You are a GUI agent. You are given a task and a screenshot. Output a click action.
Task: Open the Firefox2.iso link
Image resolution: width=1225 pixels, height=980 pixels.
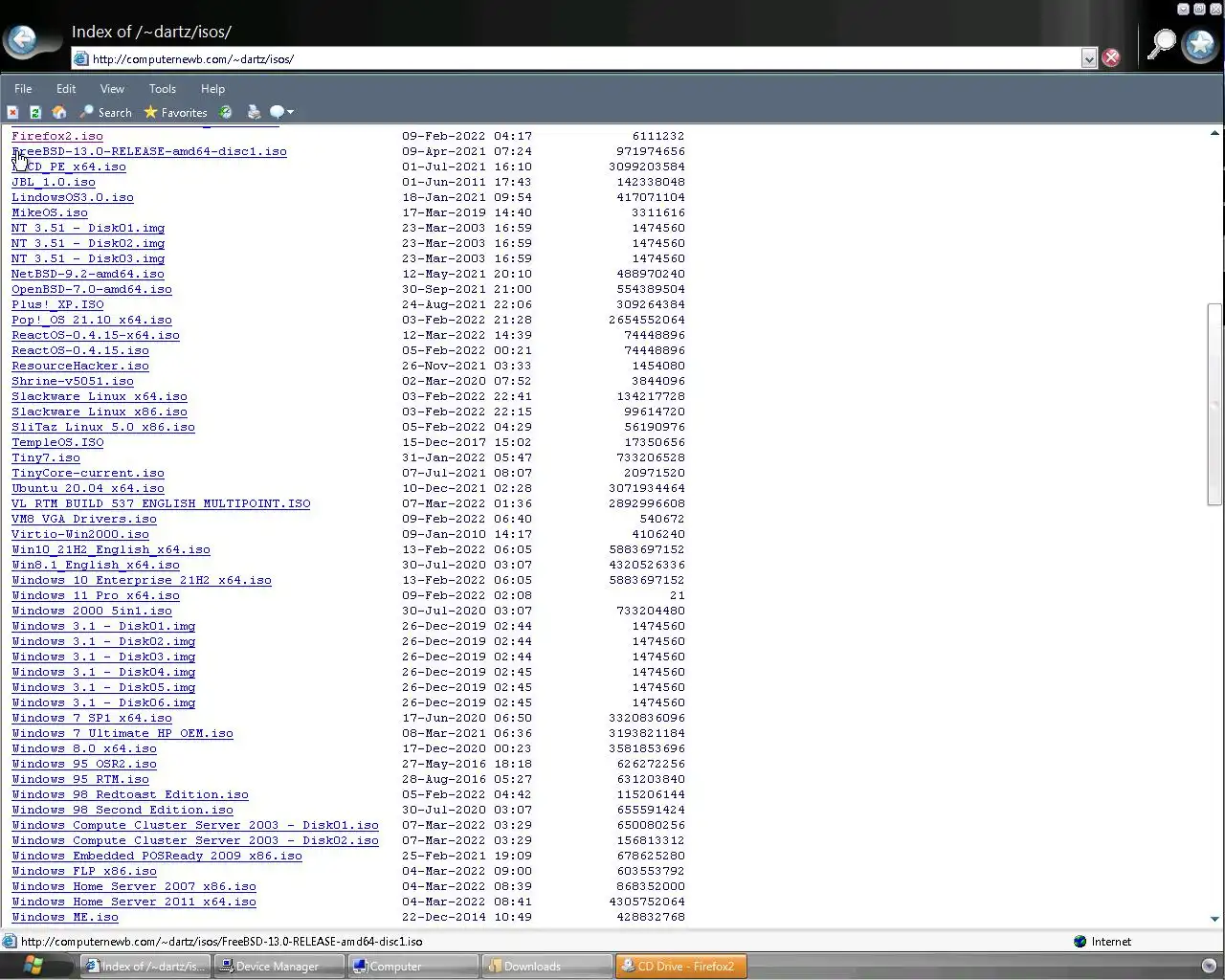57,136
